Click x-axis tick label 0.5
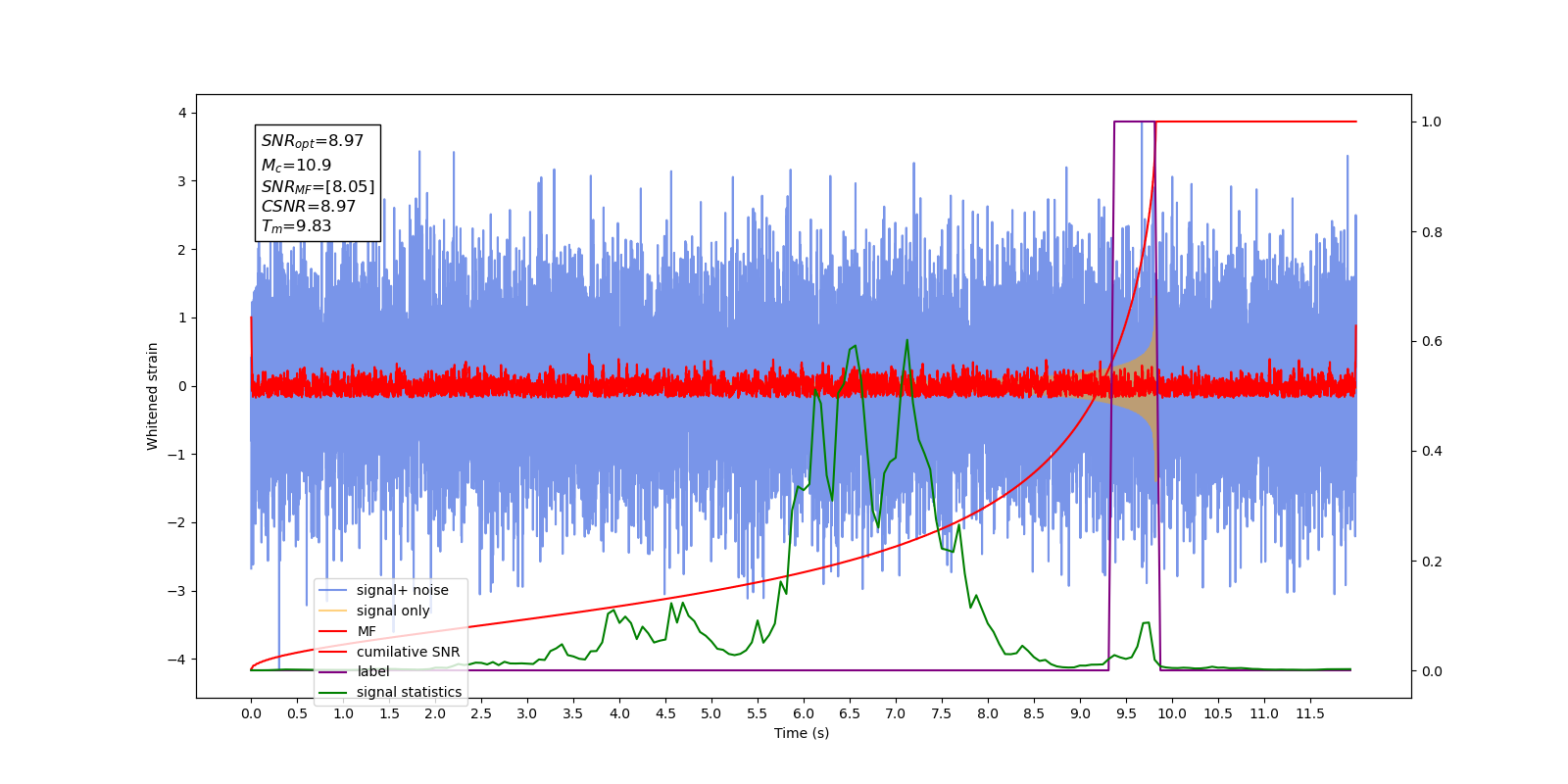 click(x=297, y=713)
